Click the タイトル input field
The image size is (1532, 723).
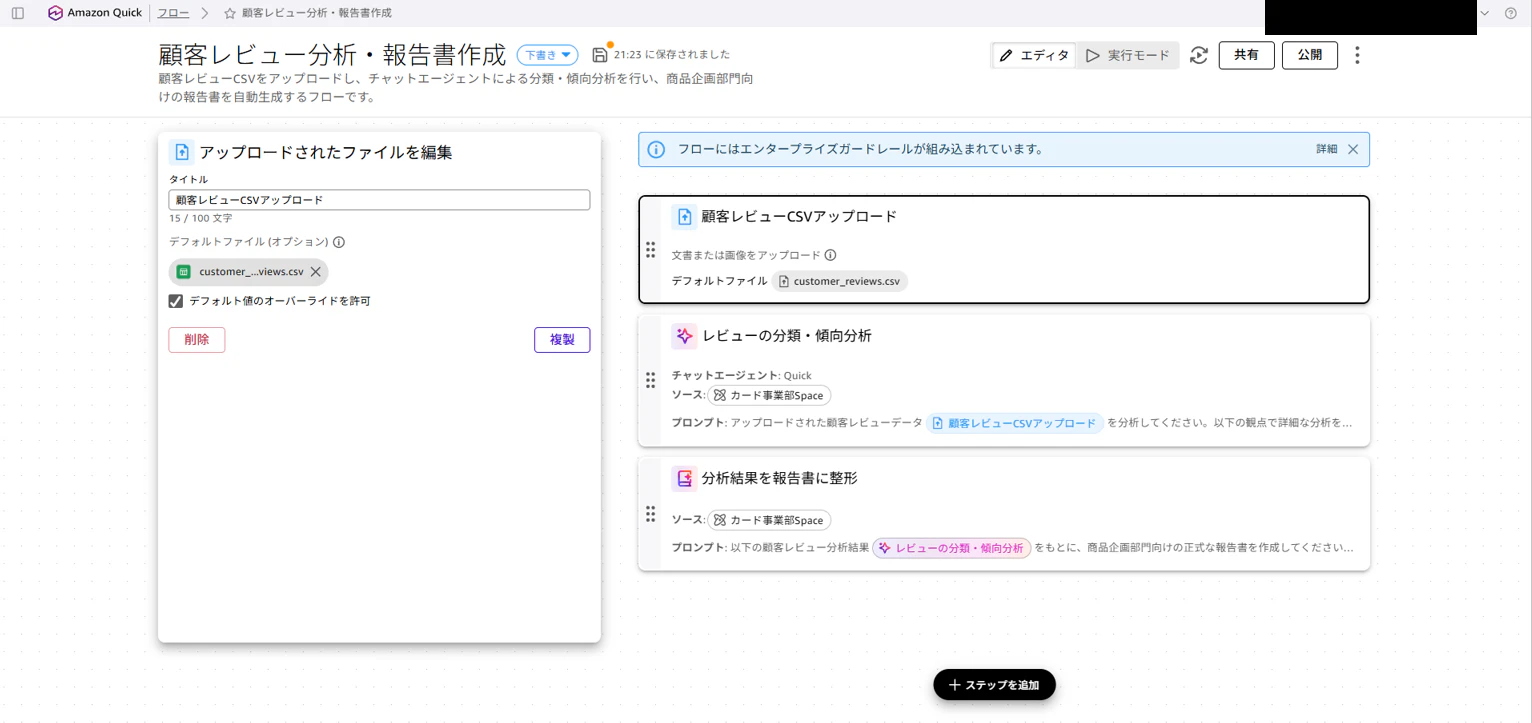(379, 200)
